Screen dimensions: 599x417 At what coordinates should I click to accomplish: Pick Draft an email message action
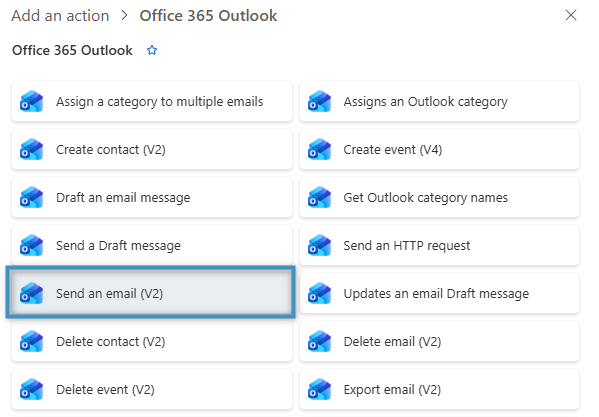pos(152,197)
